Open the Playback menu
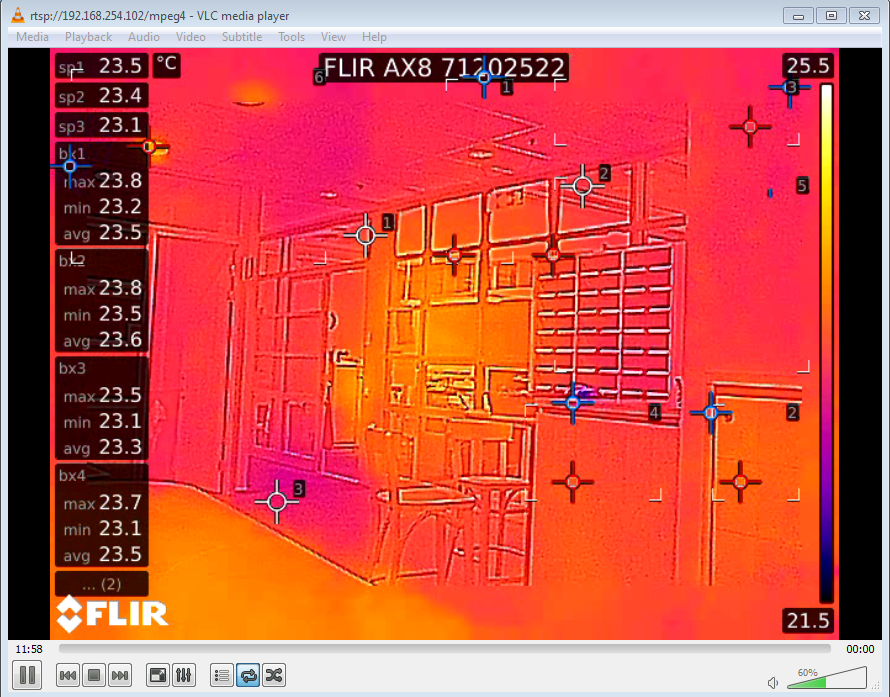This screenshot has width=890, height=697. point(88,36)
